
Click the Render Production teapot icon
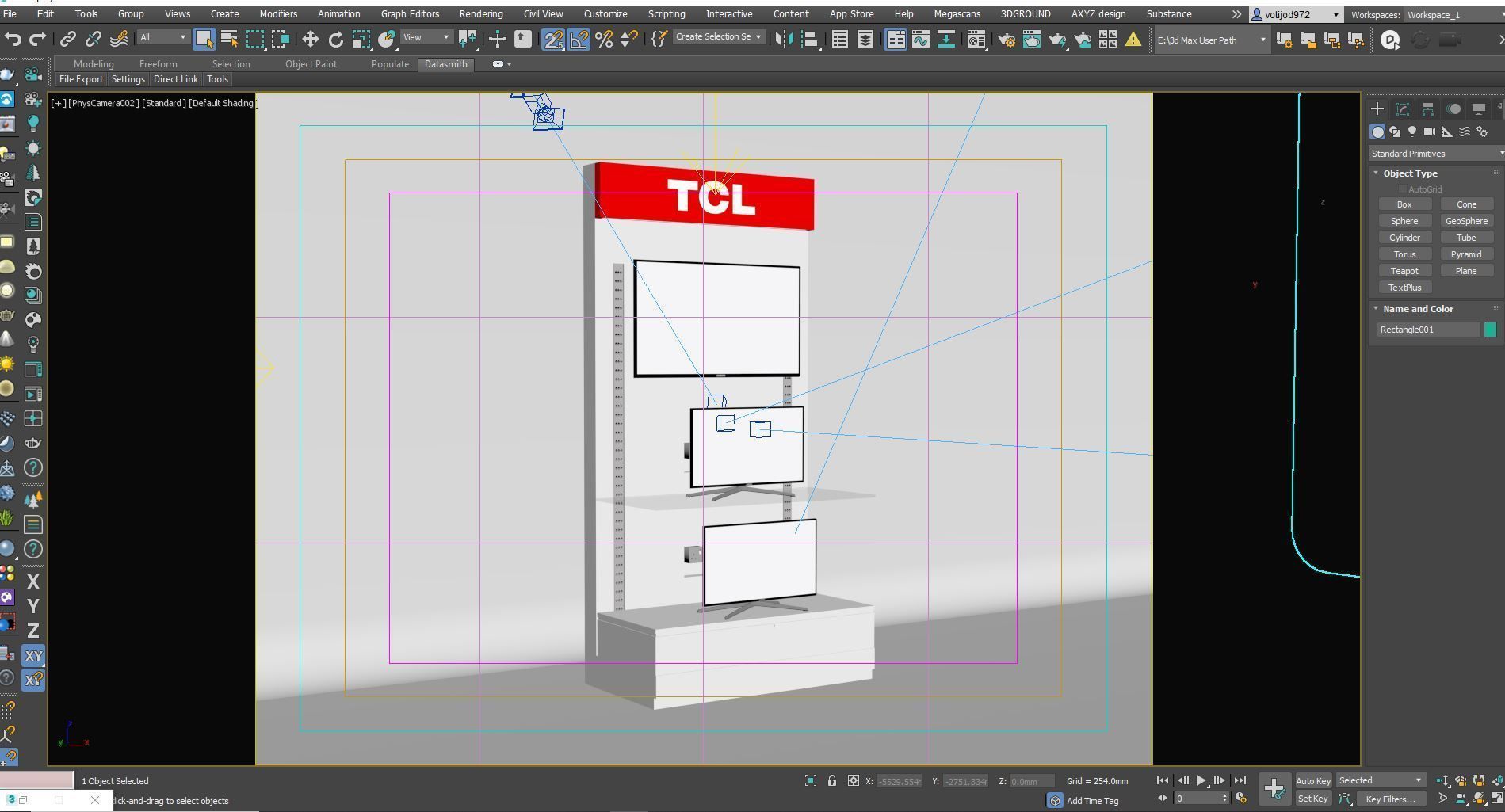1056,39
